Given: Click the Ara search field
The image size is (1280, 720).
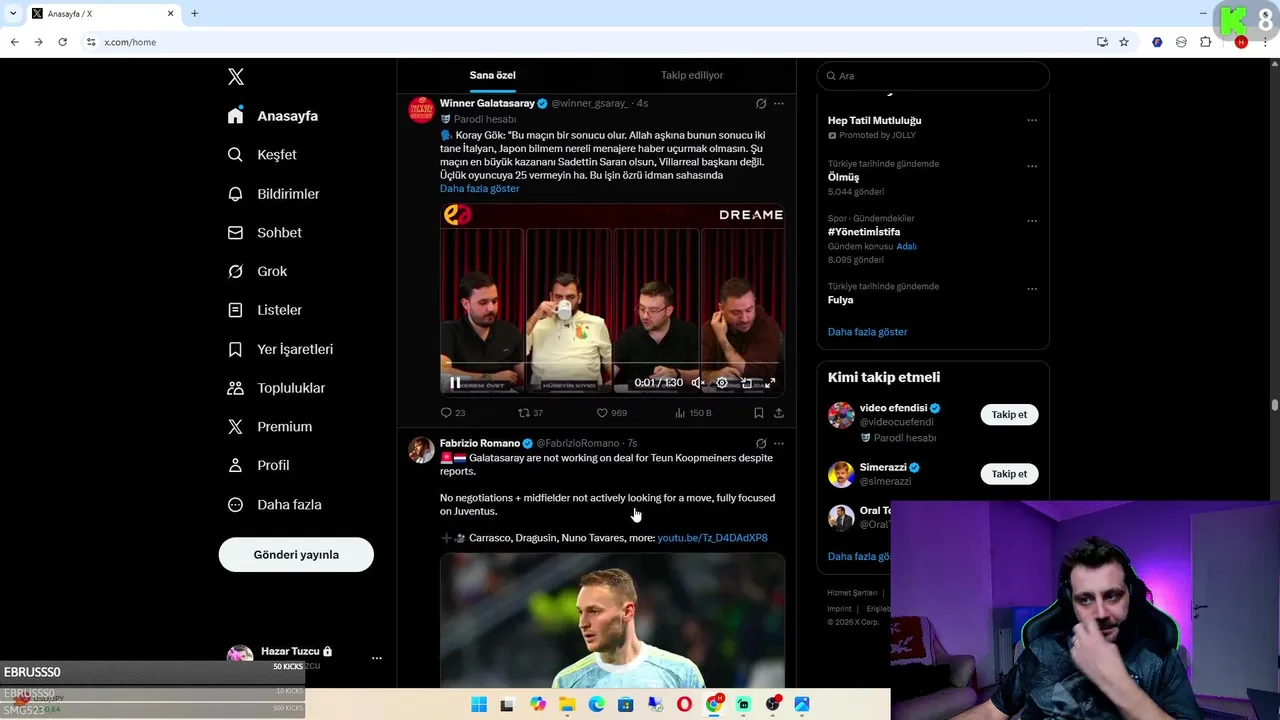Looking at the screenshot, I should coord(933,76).
